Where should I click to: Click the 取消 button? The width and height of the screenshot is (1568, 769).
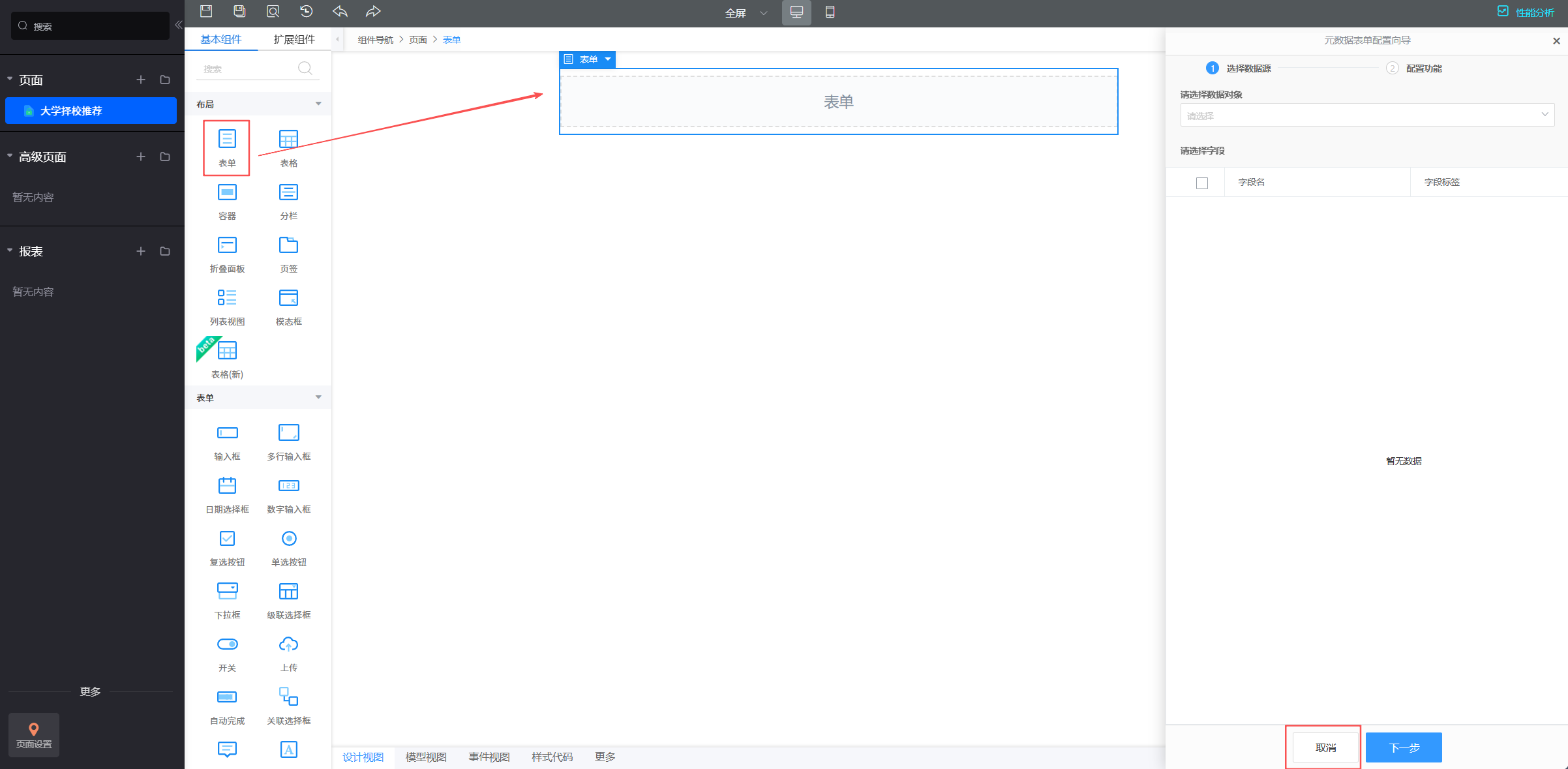1325,747
